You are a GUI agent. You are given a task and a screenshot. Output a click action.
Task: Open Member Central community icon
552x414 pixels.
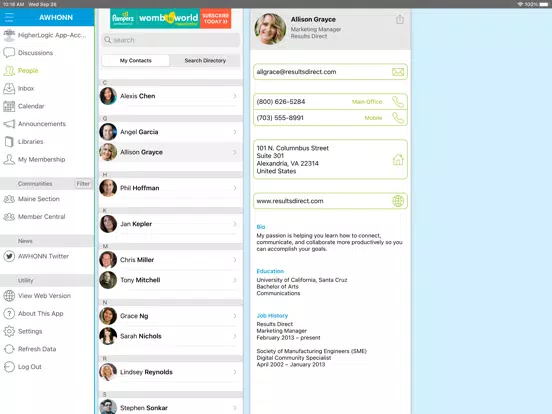coord(9,217)
